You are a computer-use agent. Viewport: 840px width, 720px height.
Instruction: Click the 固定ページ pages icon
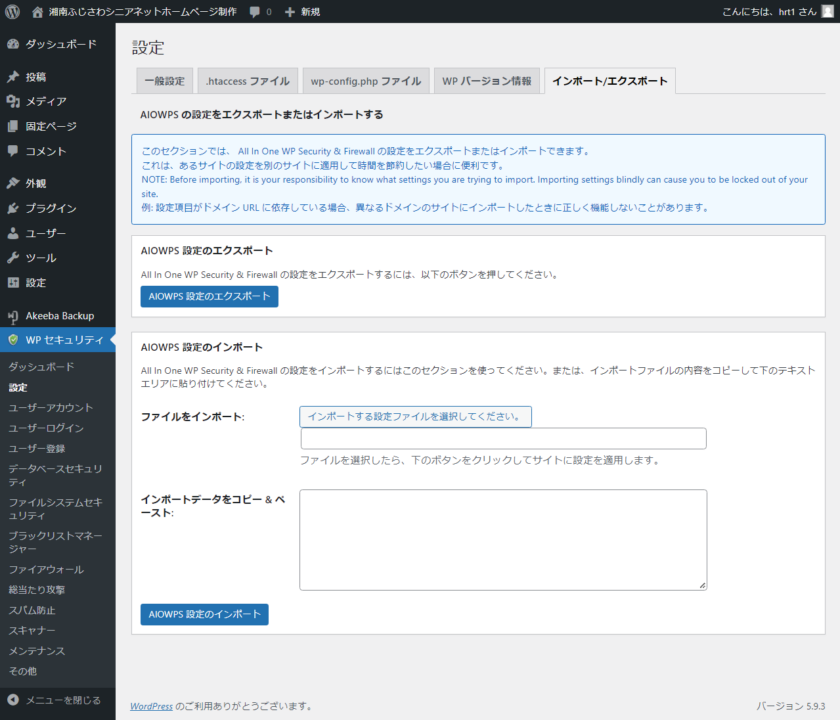[x=13, y=126]
